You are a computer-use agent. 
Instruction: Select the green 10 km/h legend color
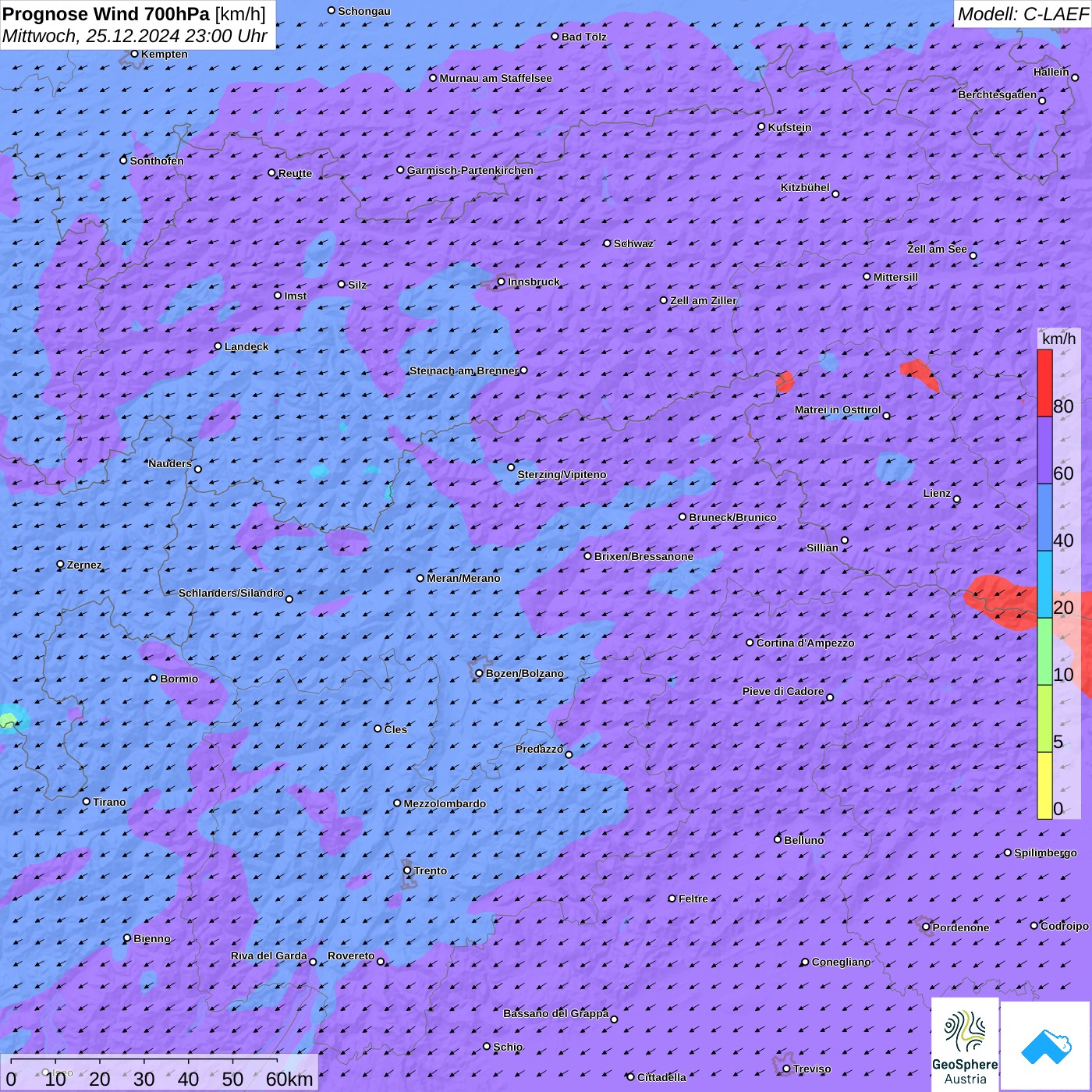pyautogui.click(x=1044, y=652)
